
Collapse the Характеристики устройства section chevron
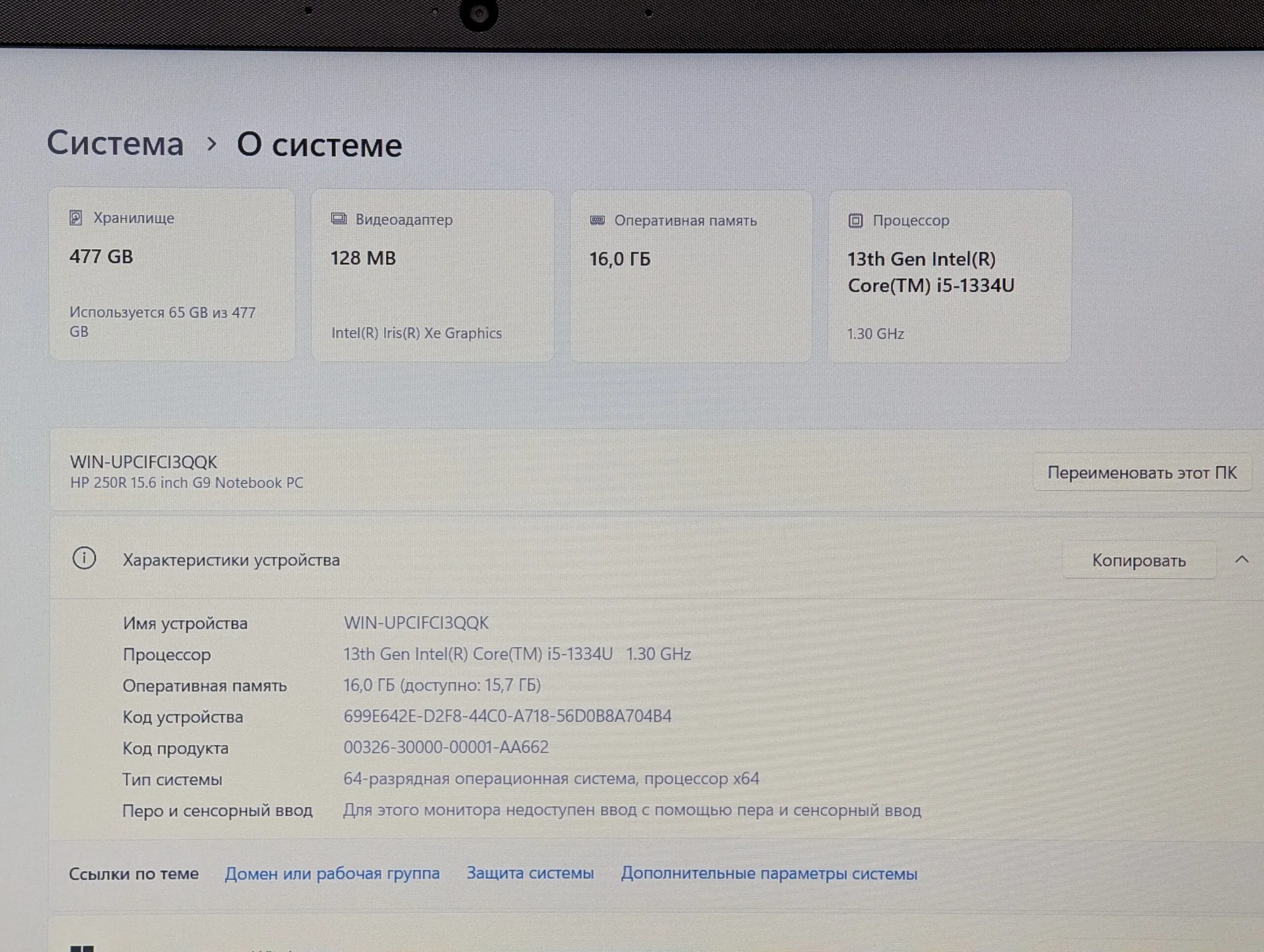(1241, 559)
